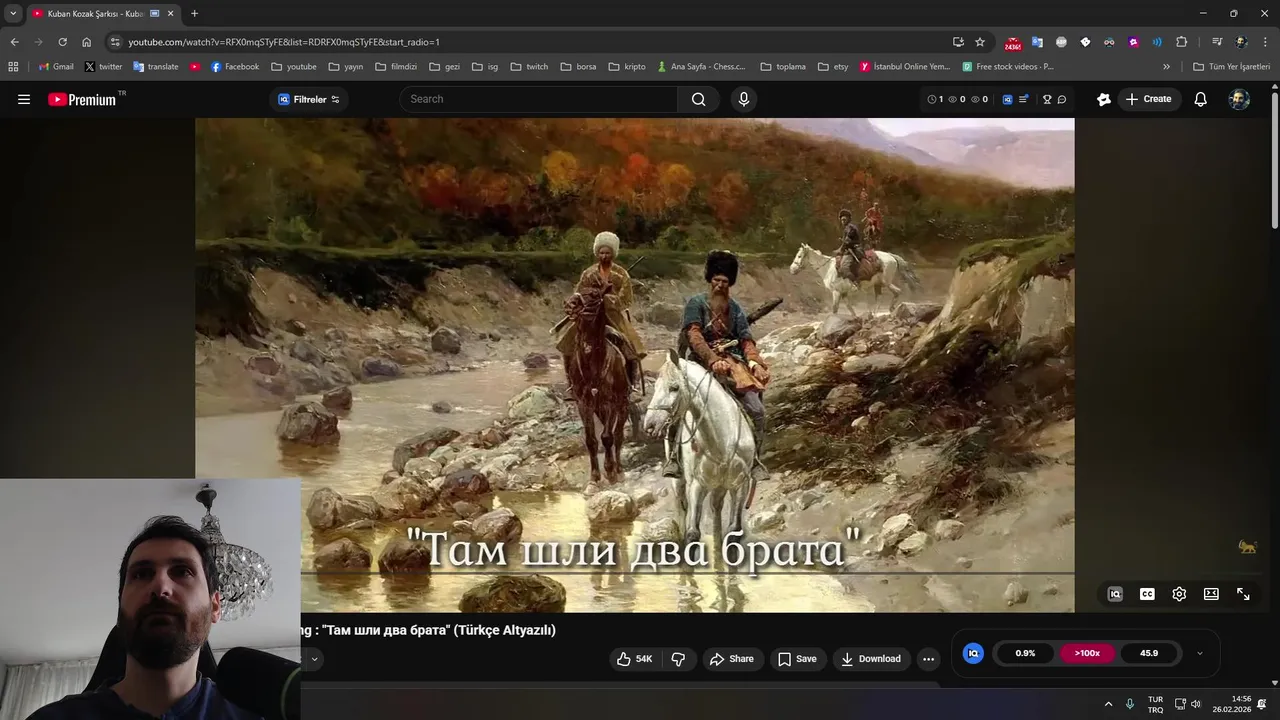Open a new browser tab
The width and height of the screenshot is (1280, 720).
click(194, 13)
